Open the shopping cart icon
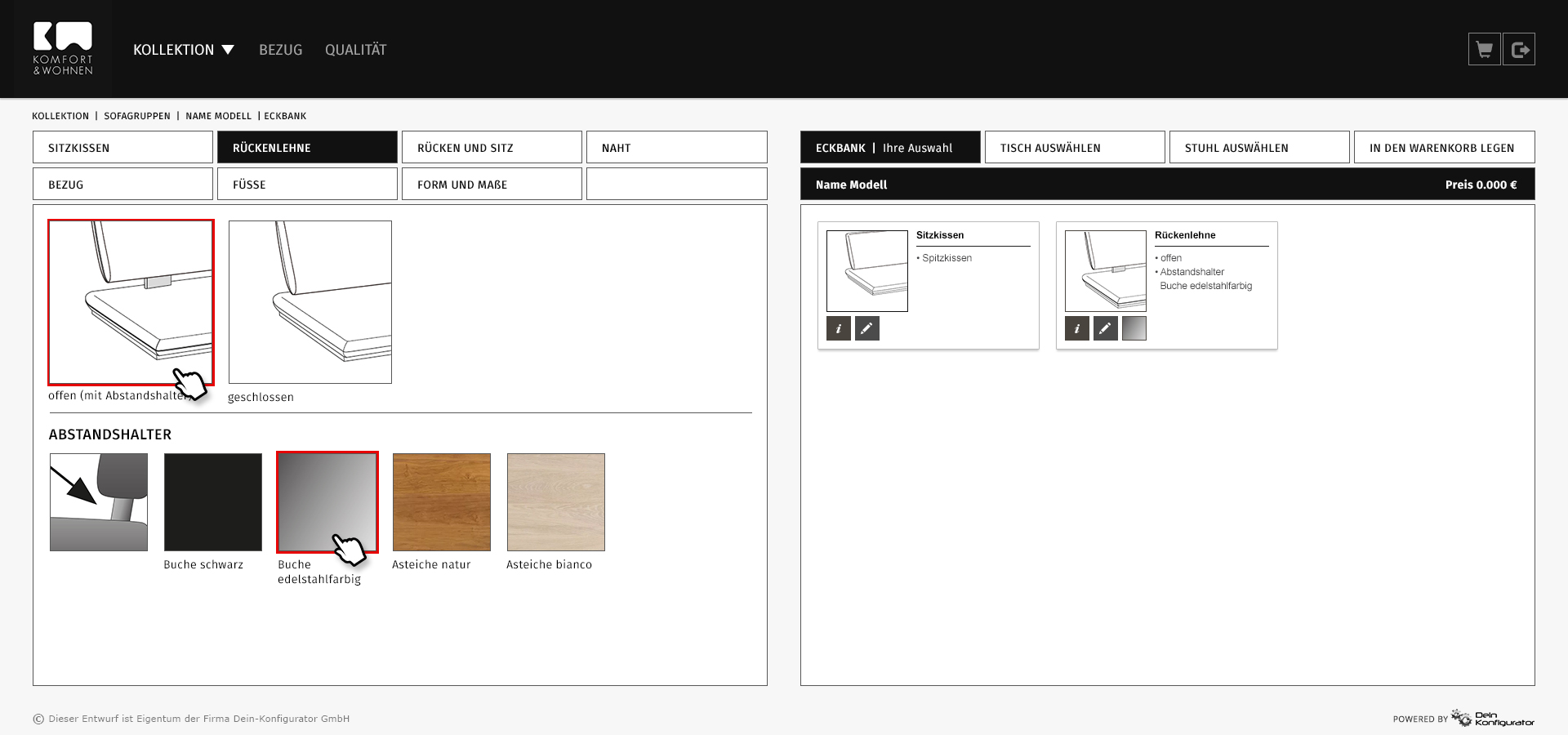This screenshot has height=735, width=1568. [x=1484, y=49]
